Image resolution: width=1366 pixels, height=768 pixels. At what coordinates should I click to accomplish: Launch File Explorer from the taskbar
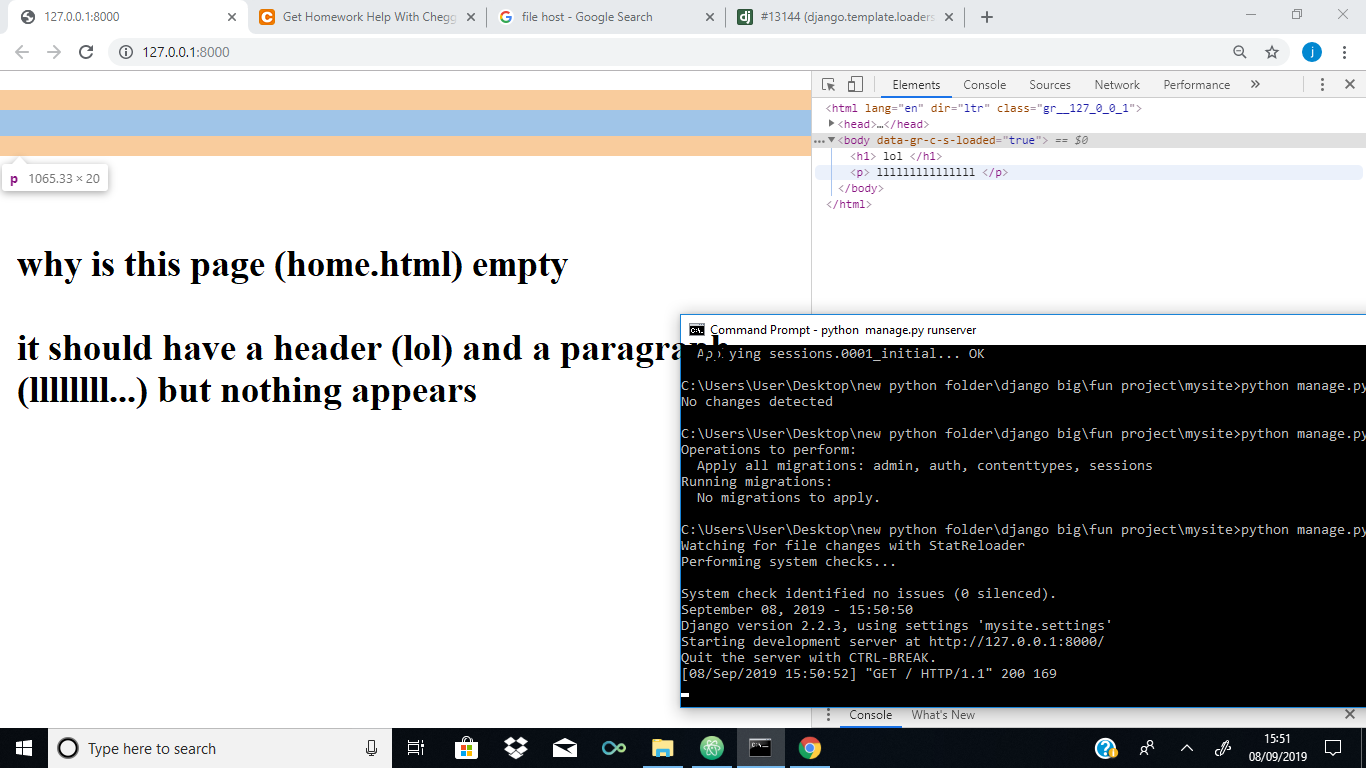(x=662, y=748)
